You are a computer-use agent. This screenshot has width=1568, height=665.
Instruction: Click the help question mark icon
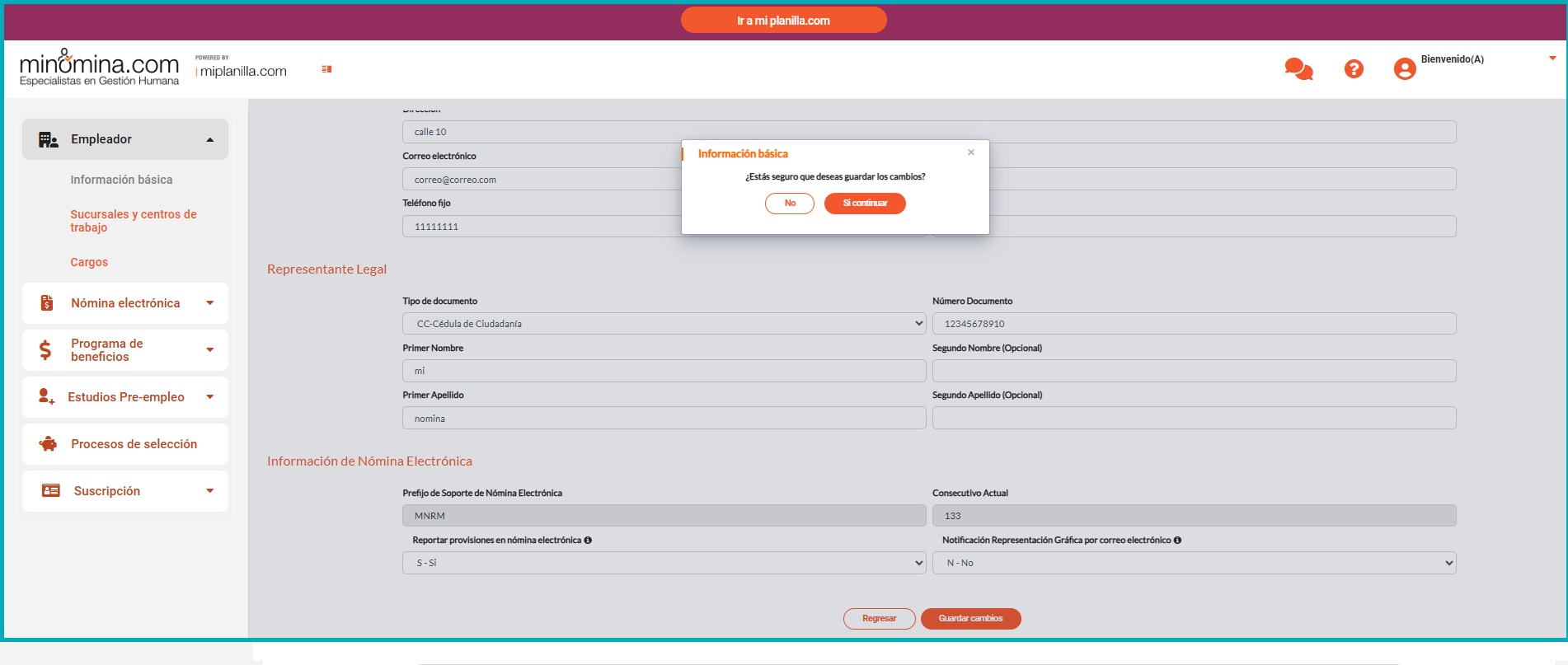(x=1354, y=69)
